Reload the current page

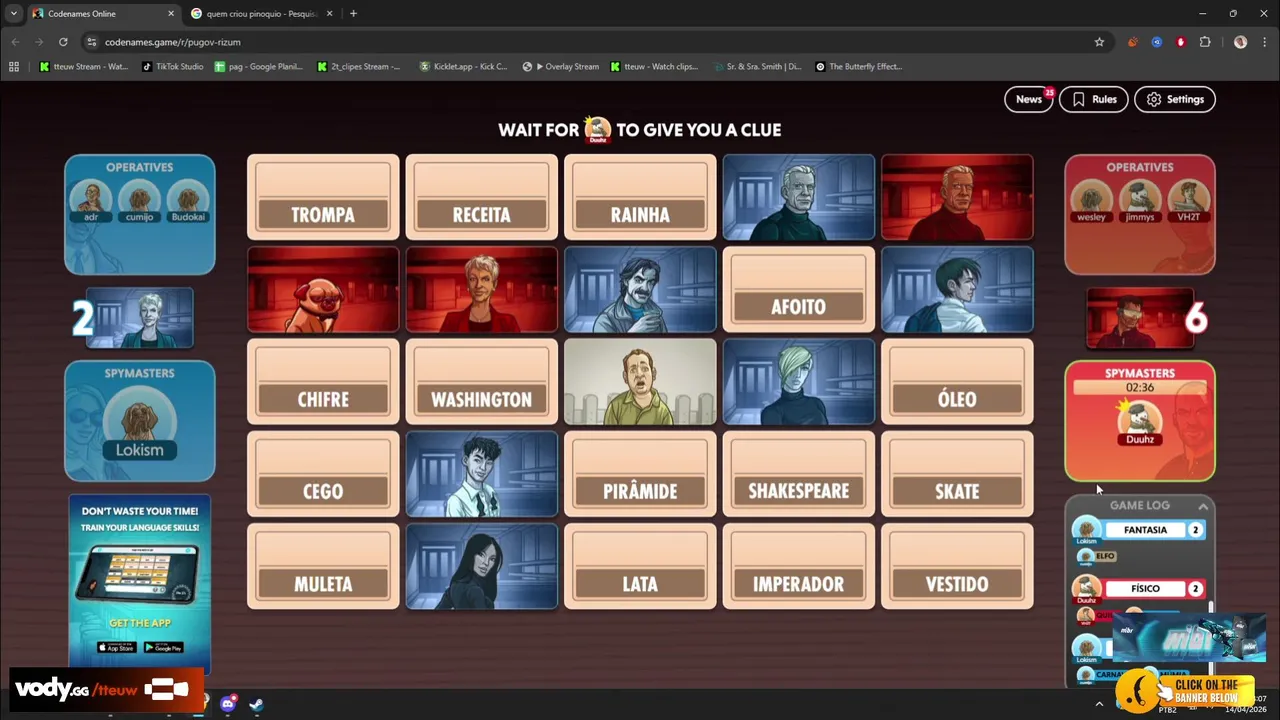[63, 42]
